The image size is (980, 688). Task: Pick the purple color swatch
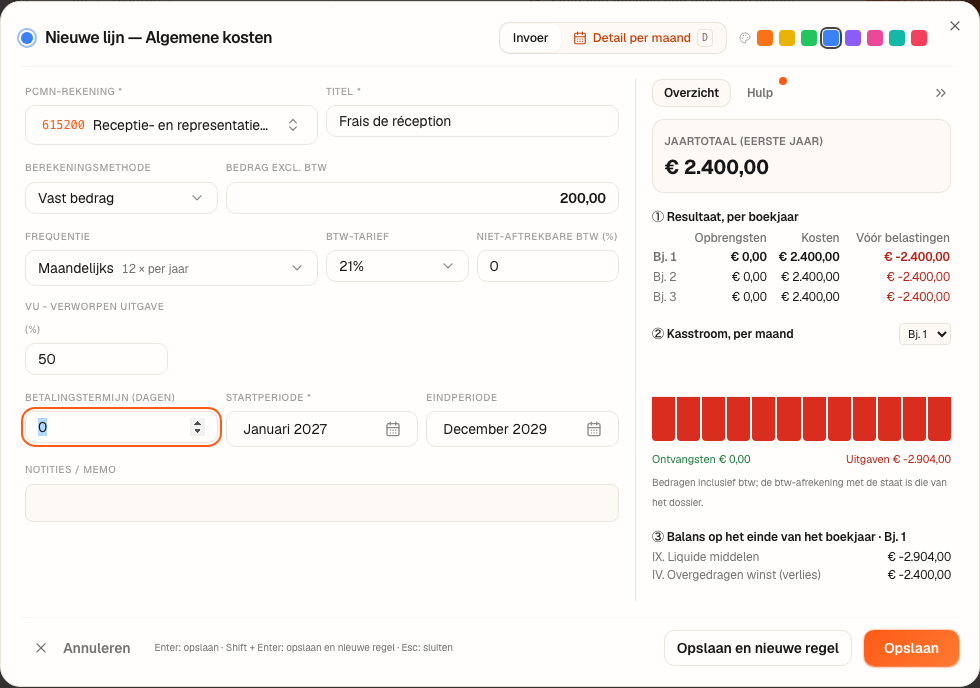(852, 38)
